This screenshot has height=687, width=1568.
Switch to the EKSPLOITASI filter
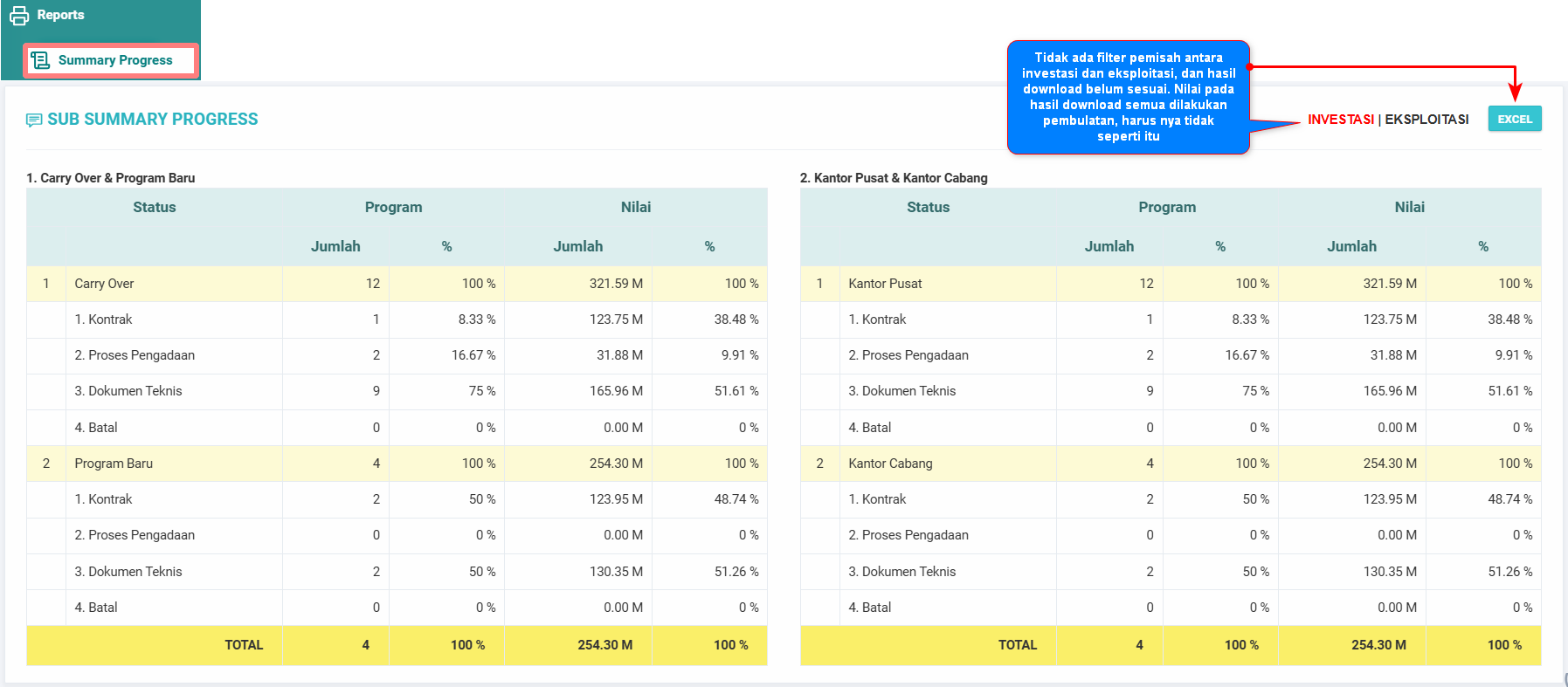tap(1426, 120)
